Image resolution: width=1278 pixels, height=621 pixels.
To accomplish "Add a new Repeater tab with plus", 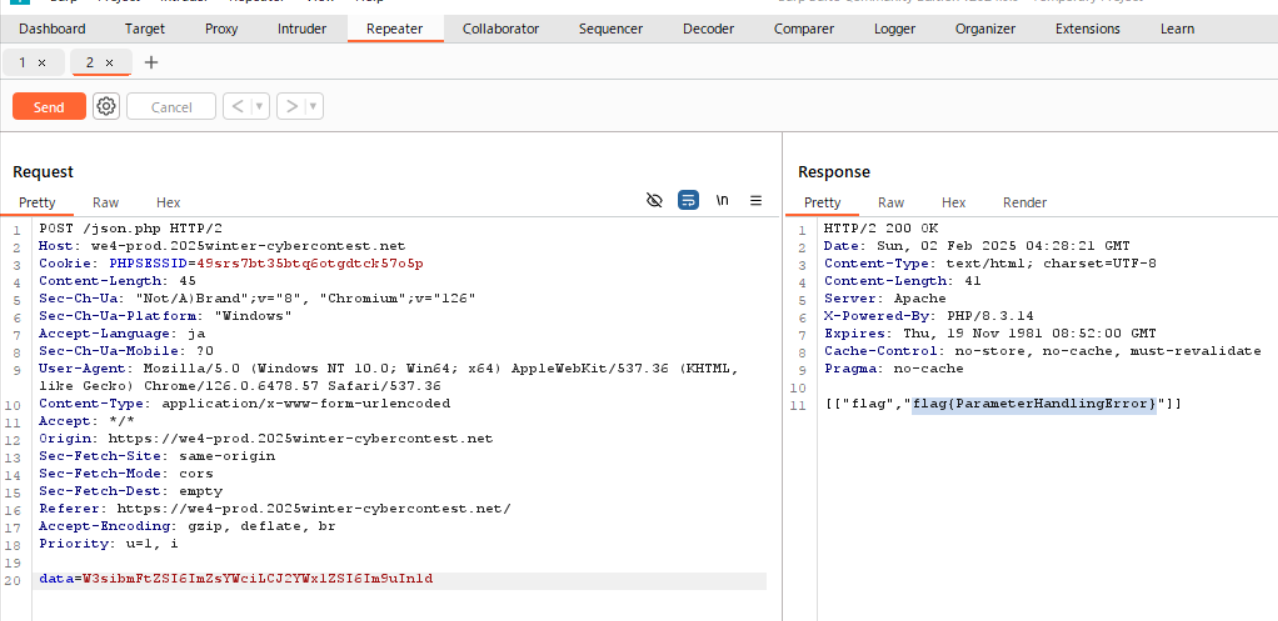I will pos(151,63).
